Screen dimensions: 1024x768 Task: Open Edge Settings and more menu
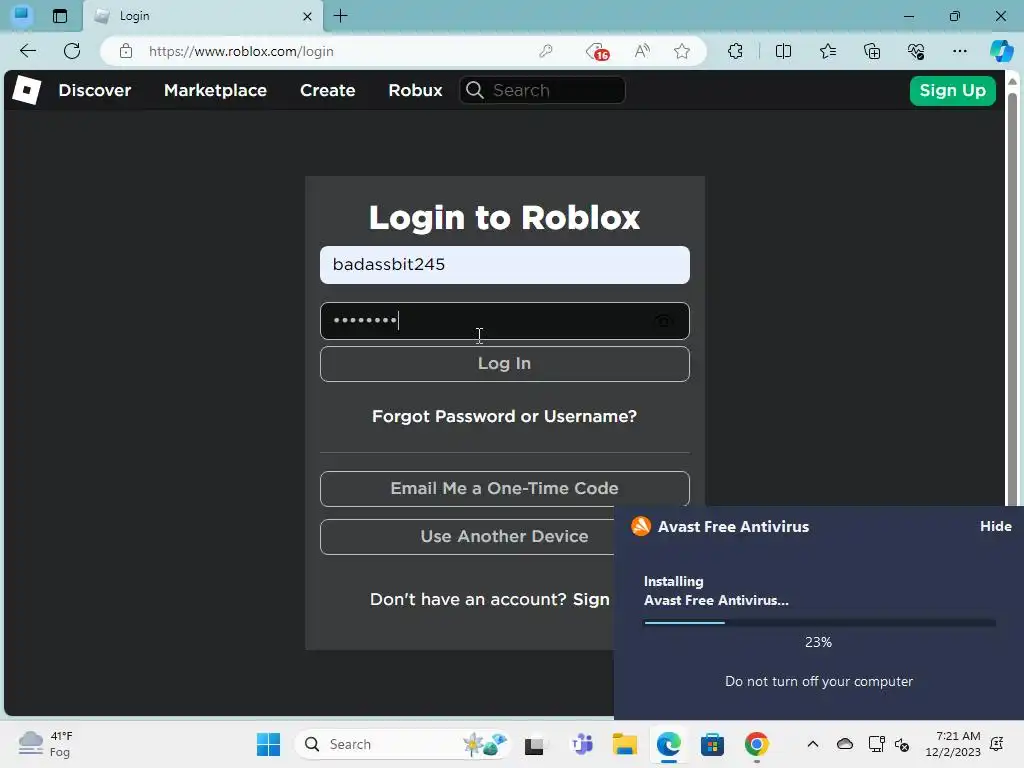[959, 51]
